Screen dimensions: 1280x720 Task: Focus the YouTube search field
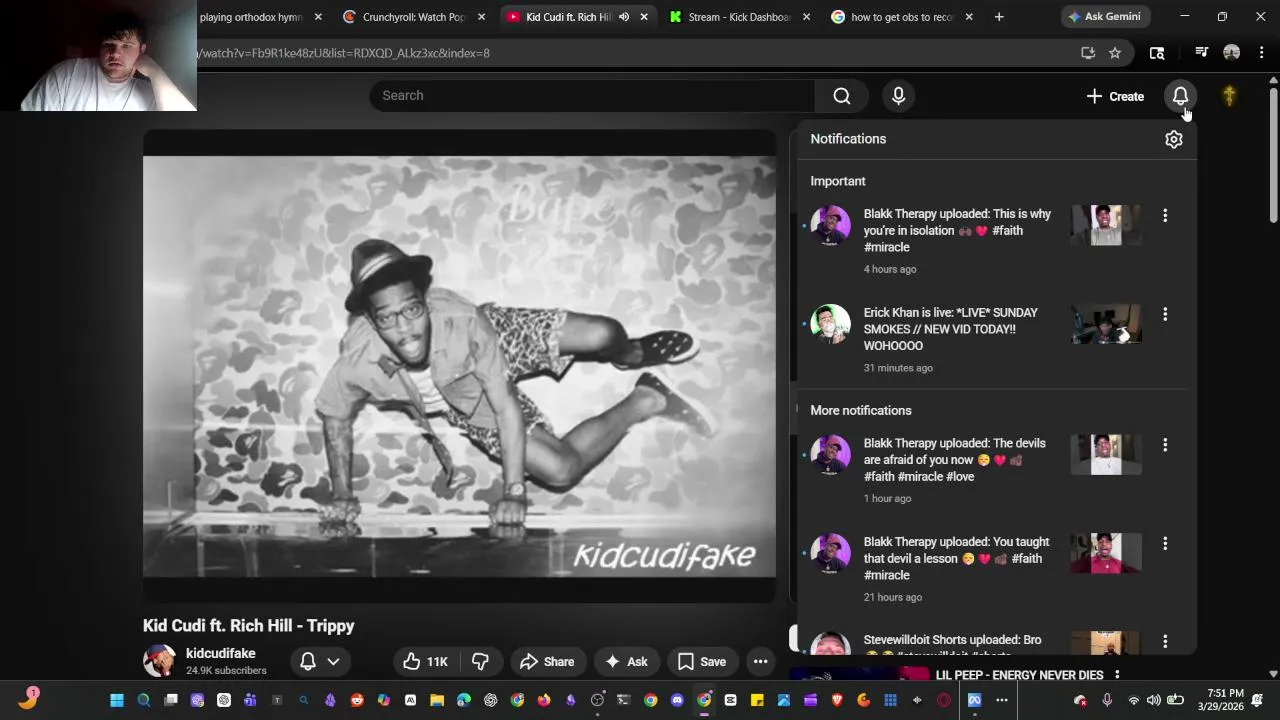tap(593, 96)
